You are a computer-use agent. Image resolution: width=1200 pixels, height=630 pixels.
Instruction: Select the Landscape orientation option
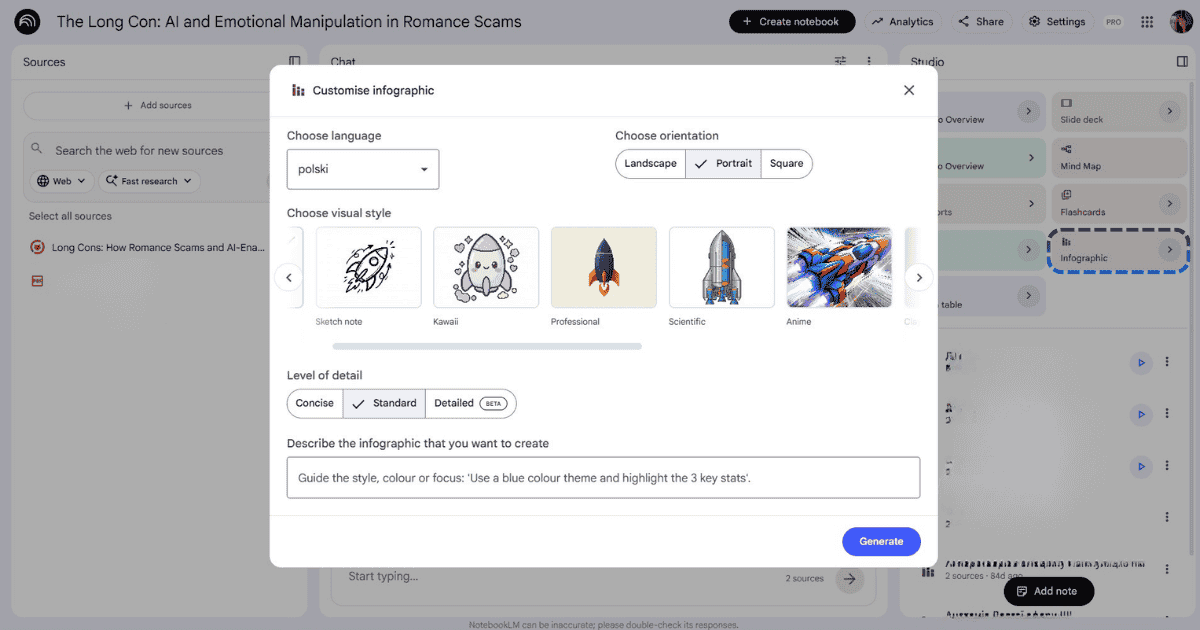pos(651,163)
